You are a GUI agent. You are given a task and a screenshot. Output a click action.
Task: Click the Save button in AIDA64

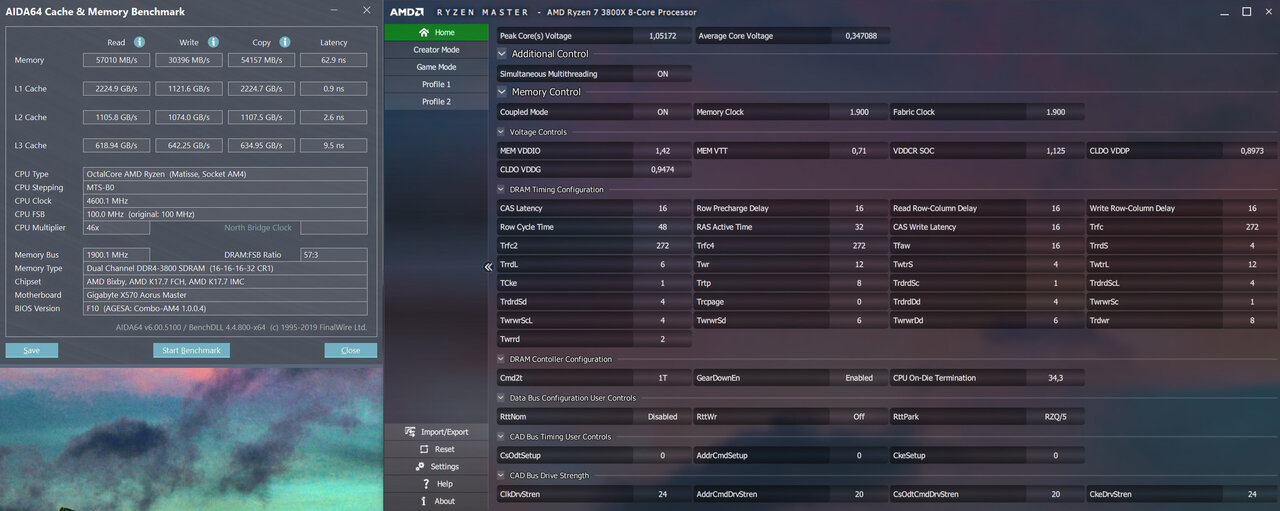tap(31, 351)
